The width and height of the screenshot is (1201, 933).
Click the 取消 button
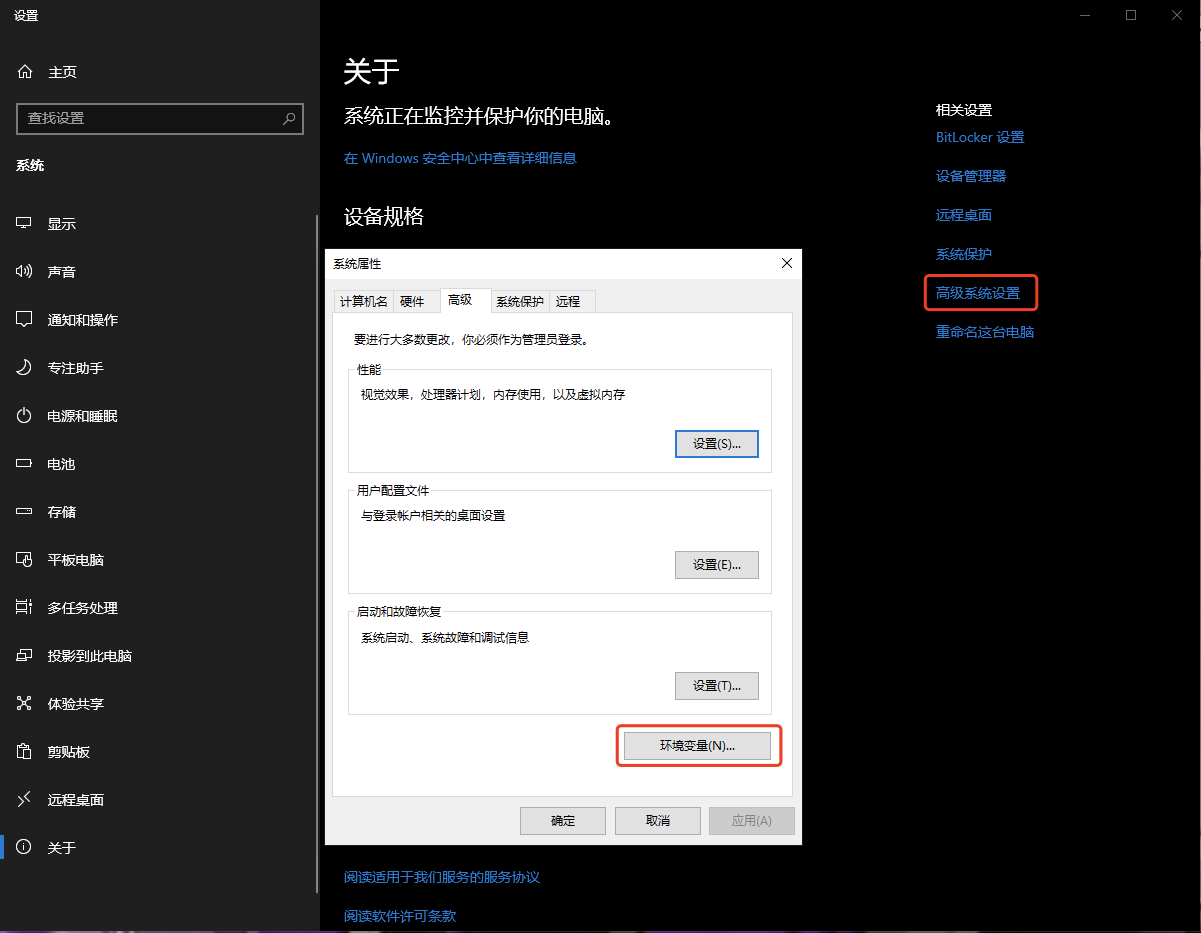point(658,821)
